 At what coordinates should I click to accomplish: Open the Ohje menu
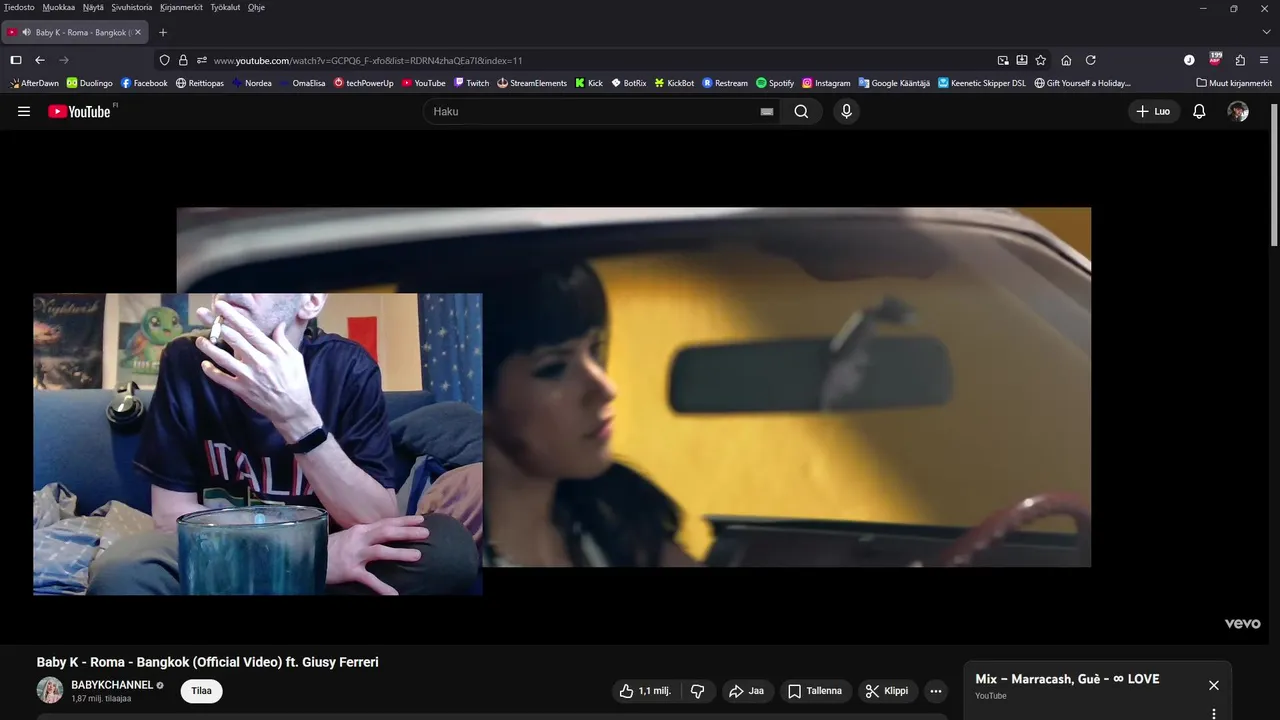[x=256, y=7]
